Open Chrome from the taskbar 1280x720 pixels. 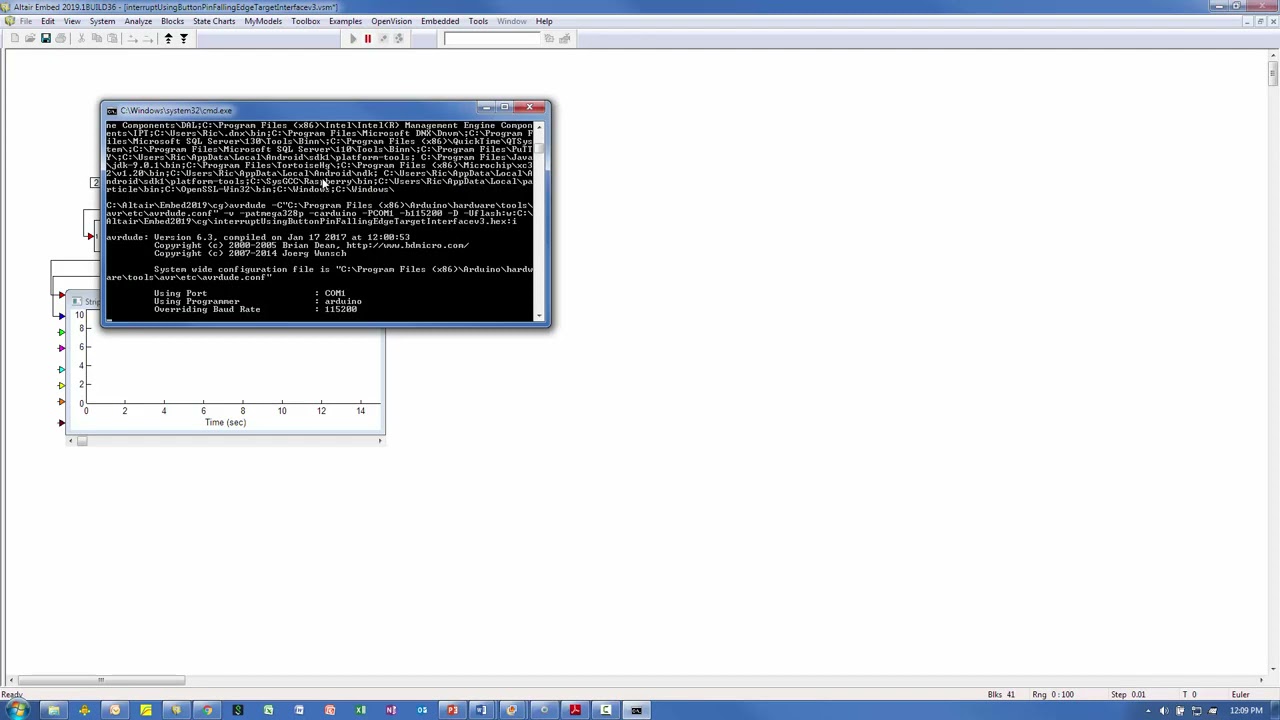pyautogui.click(x=207, y=710)
